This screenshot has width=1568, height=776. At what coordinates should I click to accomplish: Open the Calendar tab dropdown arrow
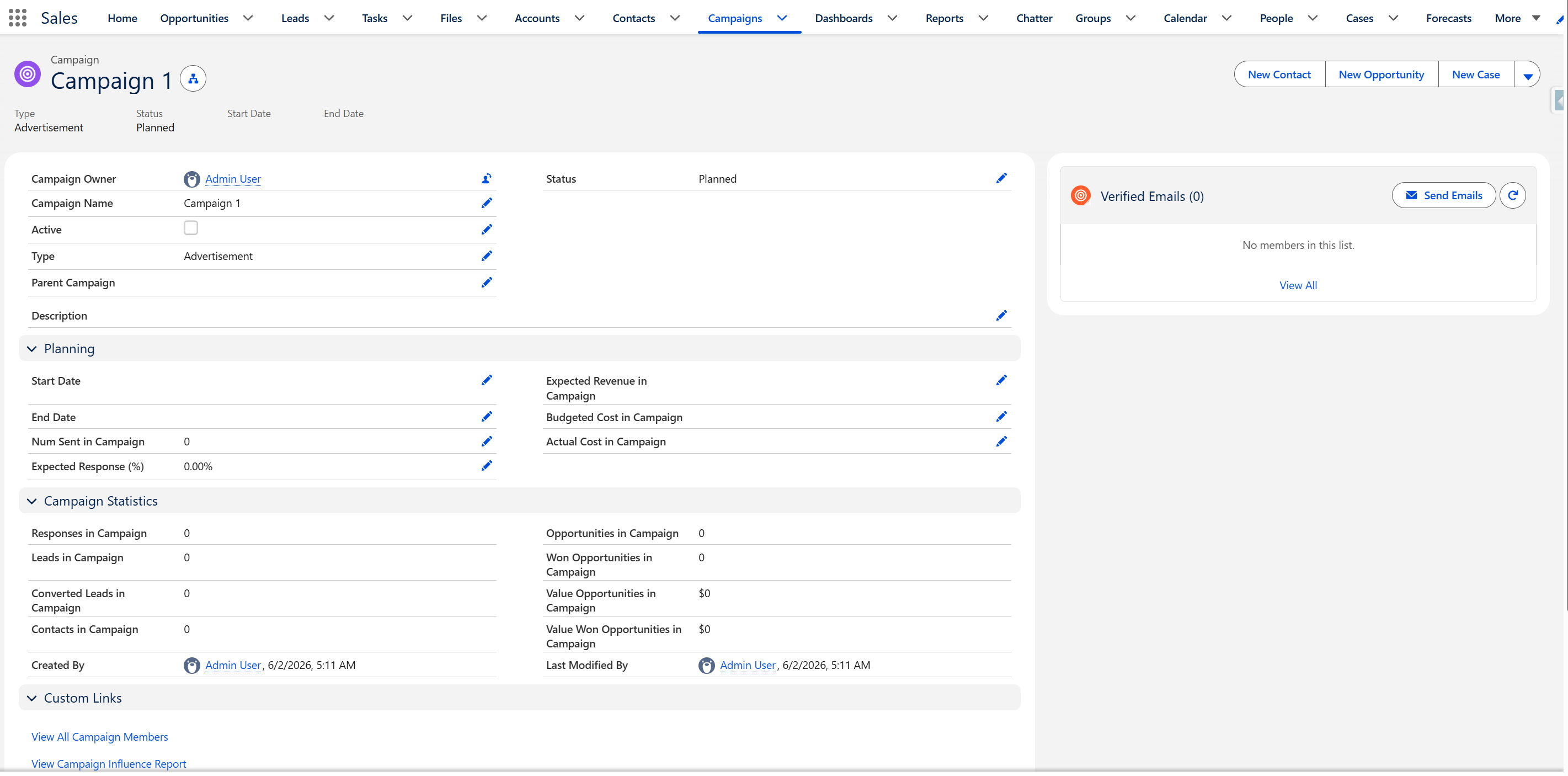click(x=1227, y=18)
